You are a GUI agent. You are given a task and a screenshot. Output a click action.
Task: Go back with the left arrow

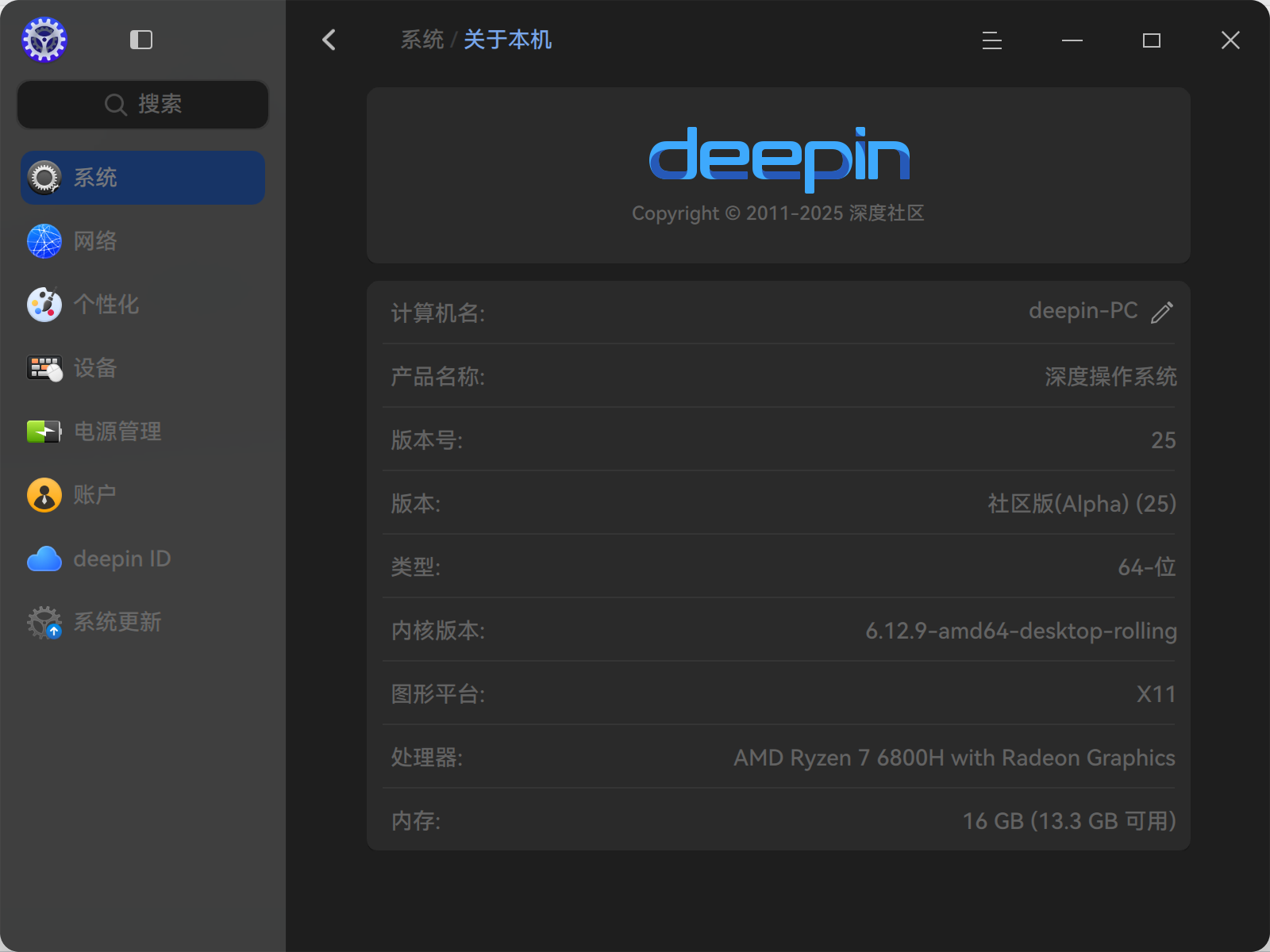[x=329, y=40]
